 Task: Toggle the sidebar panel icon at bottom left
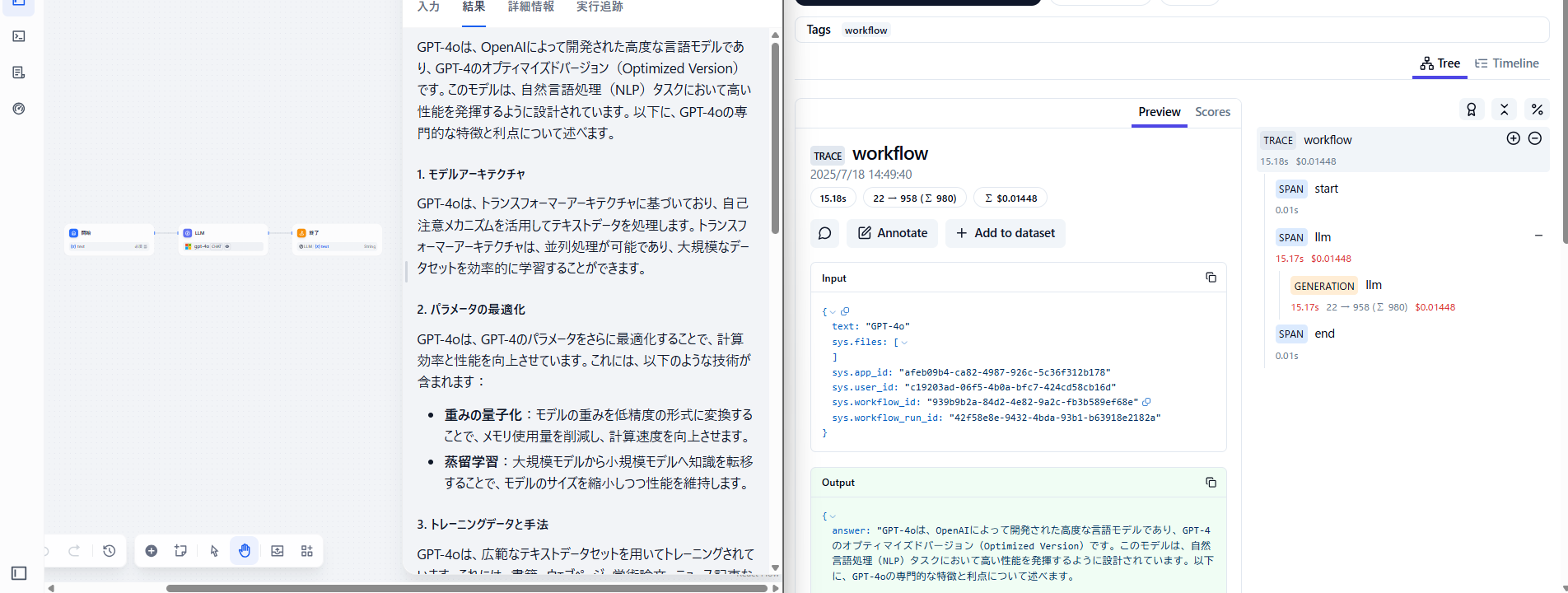19,573
